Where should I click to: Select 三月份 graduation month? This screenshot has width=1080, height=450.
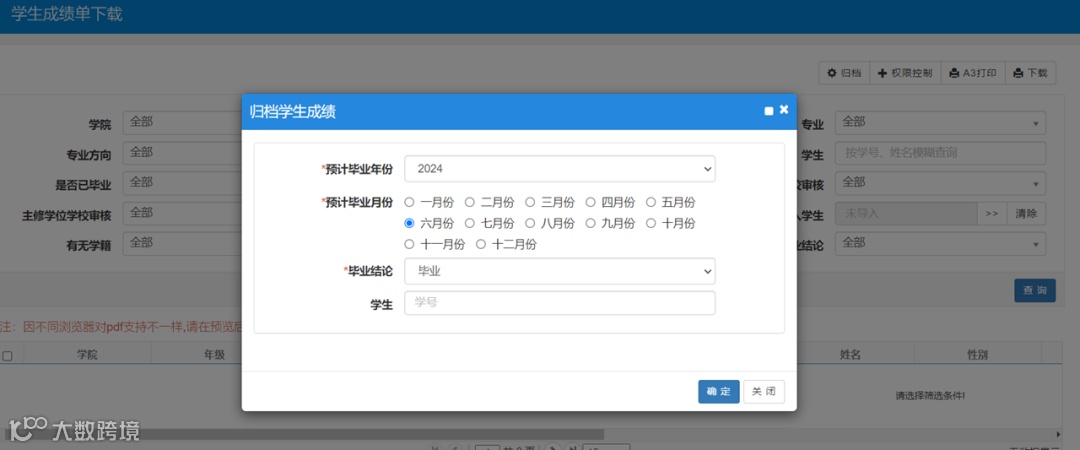(x=530, y=203)
